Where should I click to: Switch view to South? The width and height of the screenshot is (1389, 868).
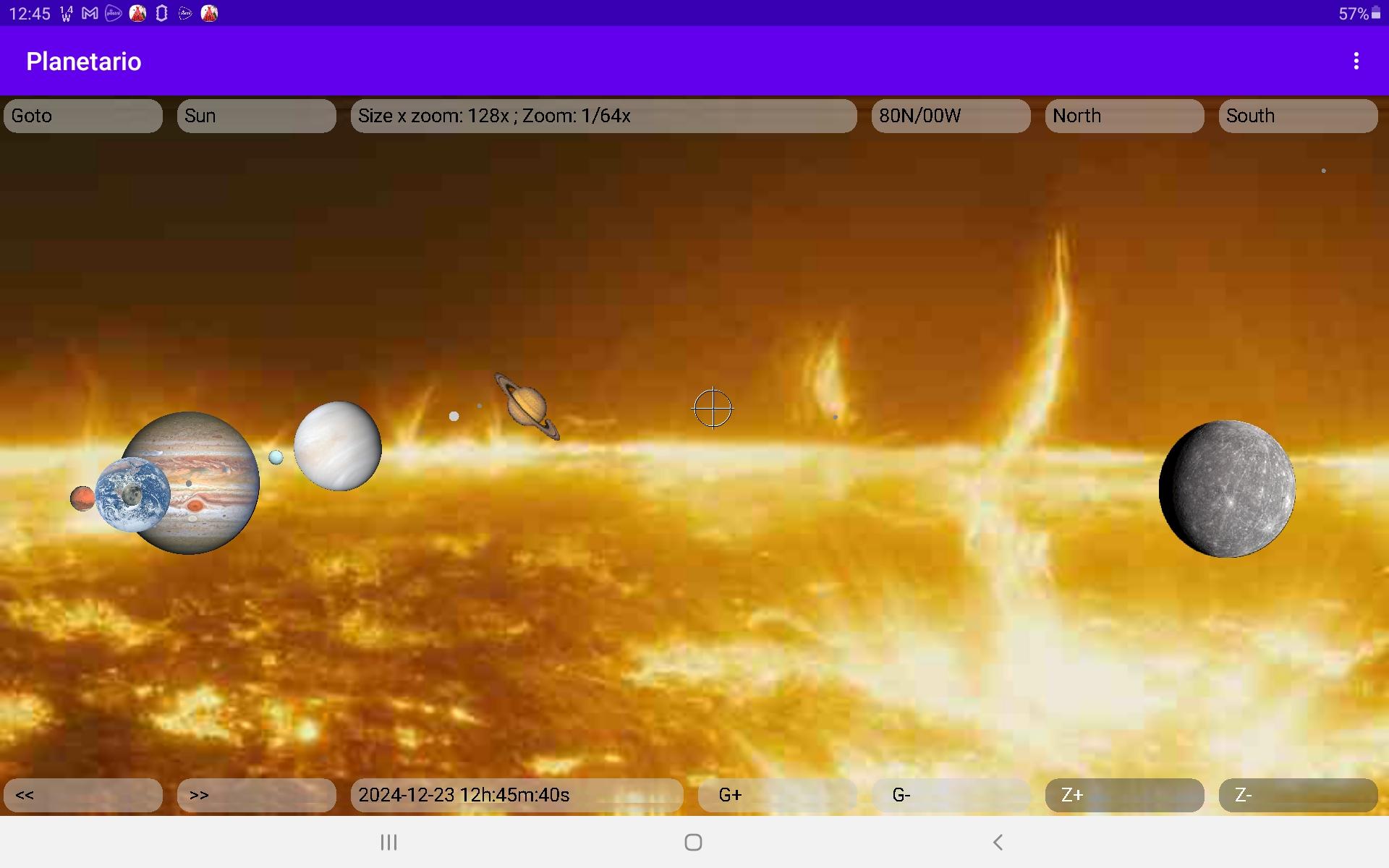(1298, 116)
